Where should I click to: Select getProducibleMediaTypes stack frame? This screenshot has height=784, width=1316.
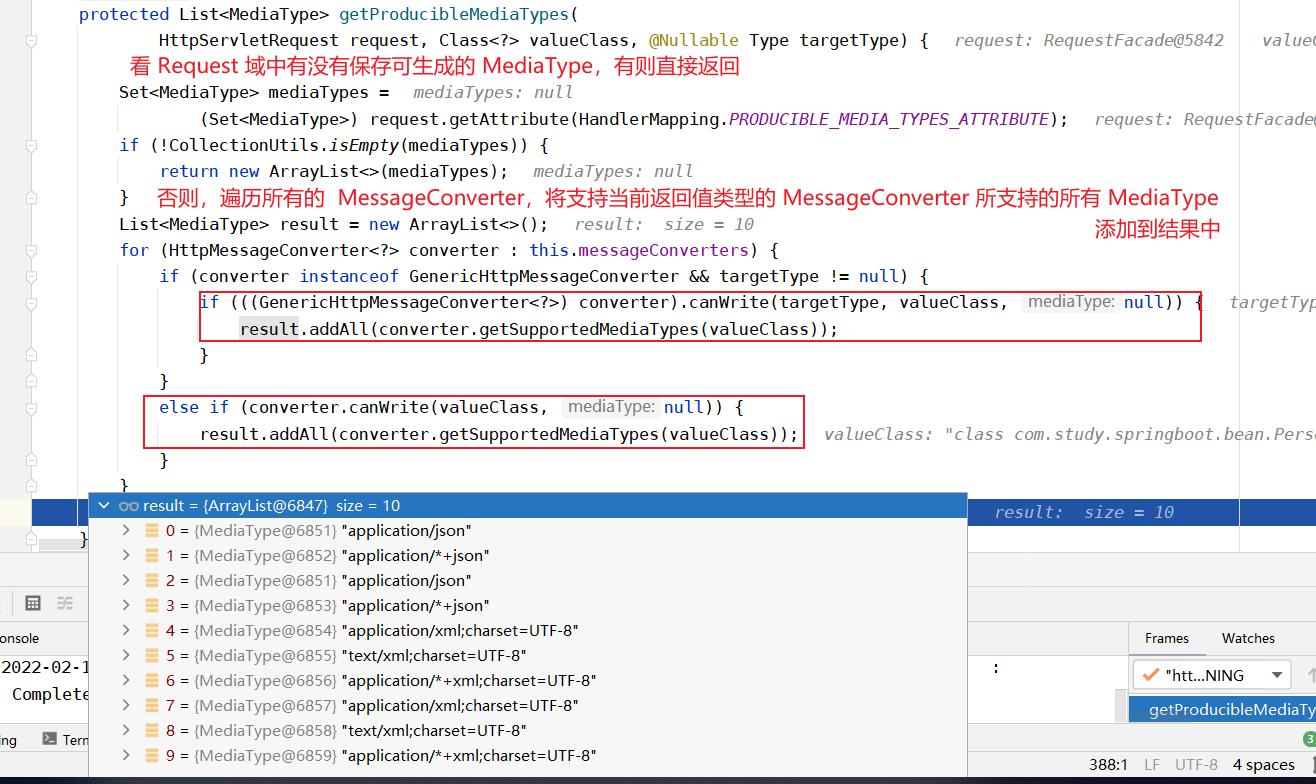click(x=1223, y=710)
